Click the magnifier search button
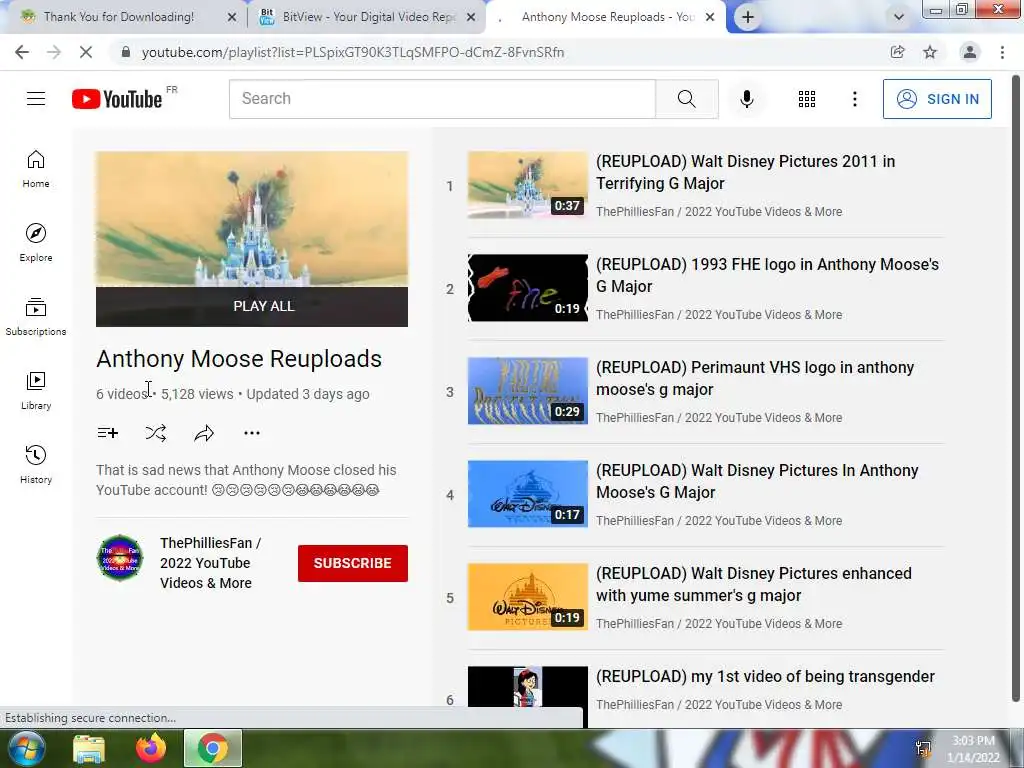Viewport: 1024px width, 768px height. click(686, 99)
